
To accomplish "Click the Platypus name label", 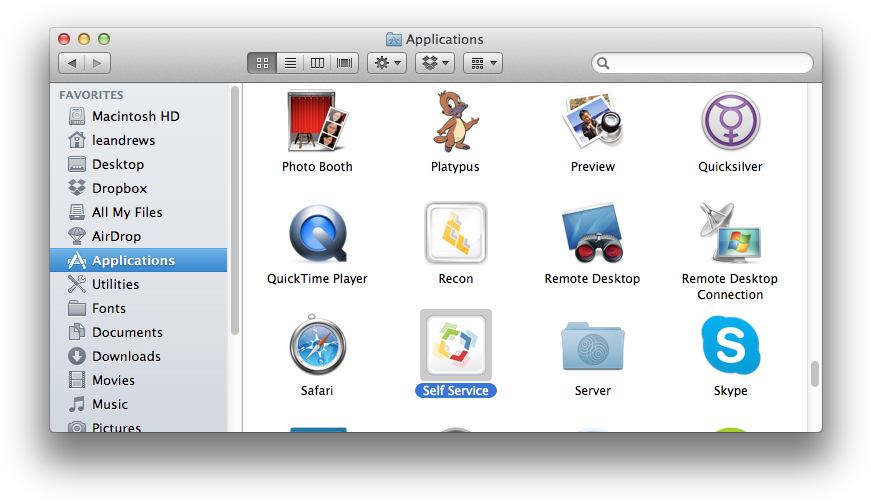I will coord(455,167).
